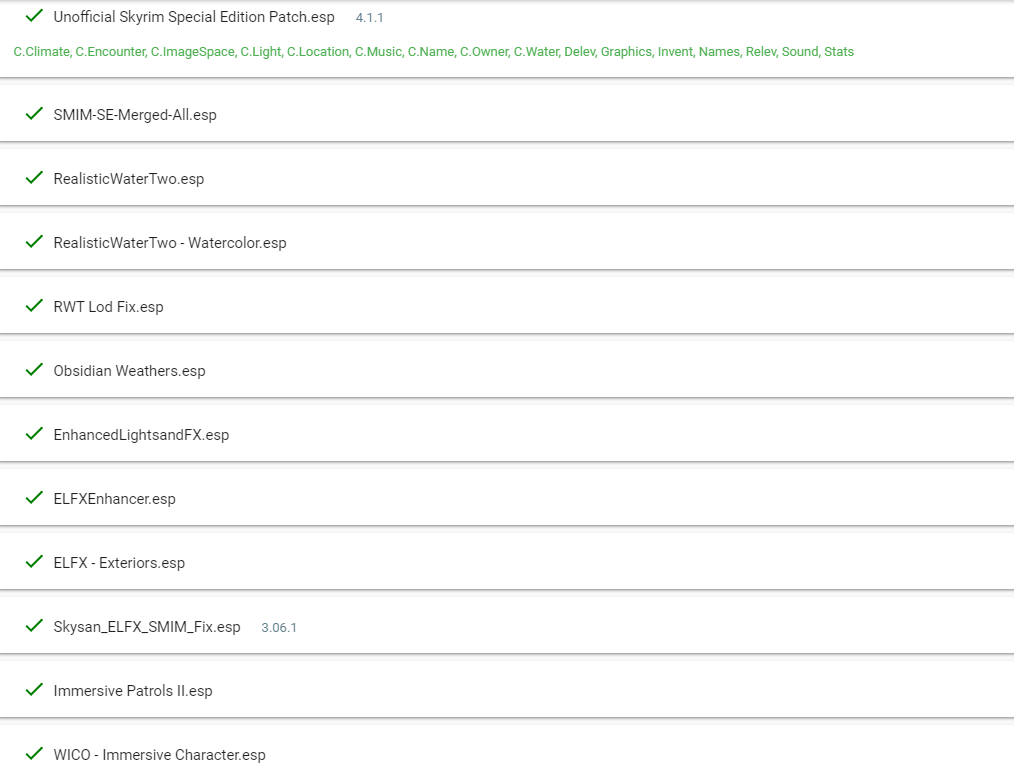Click checkmark beside Obsidian Weathers.esp

(34, 370)
